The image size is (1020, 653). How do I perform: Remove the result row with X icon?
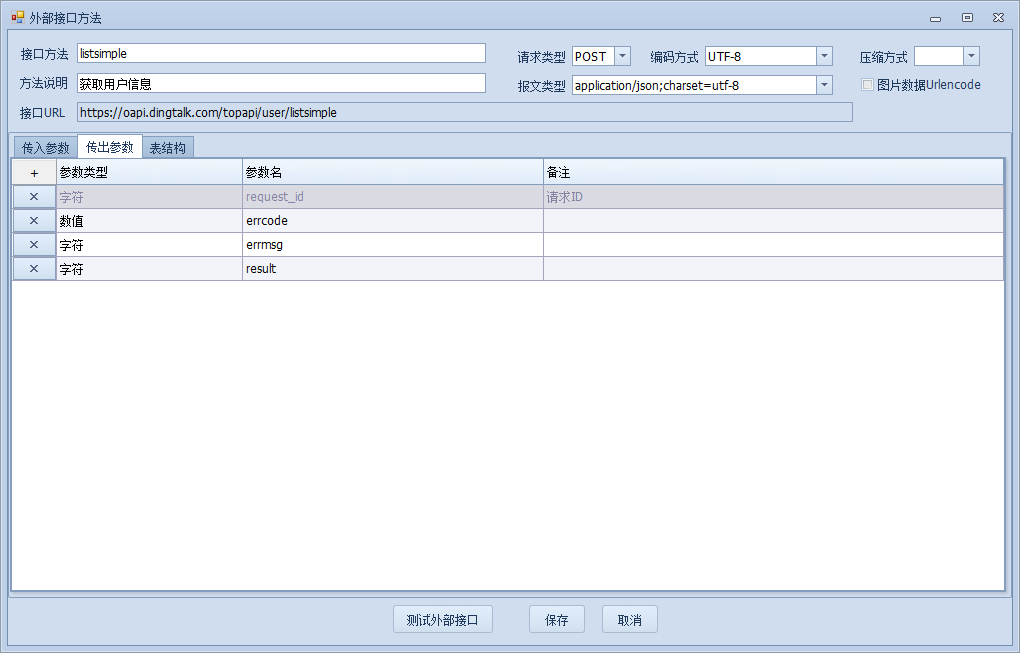pos(34,269)
